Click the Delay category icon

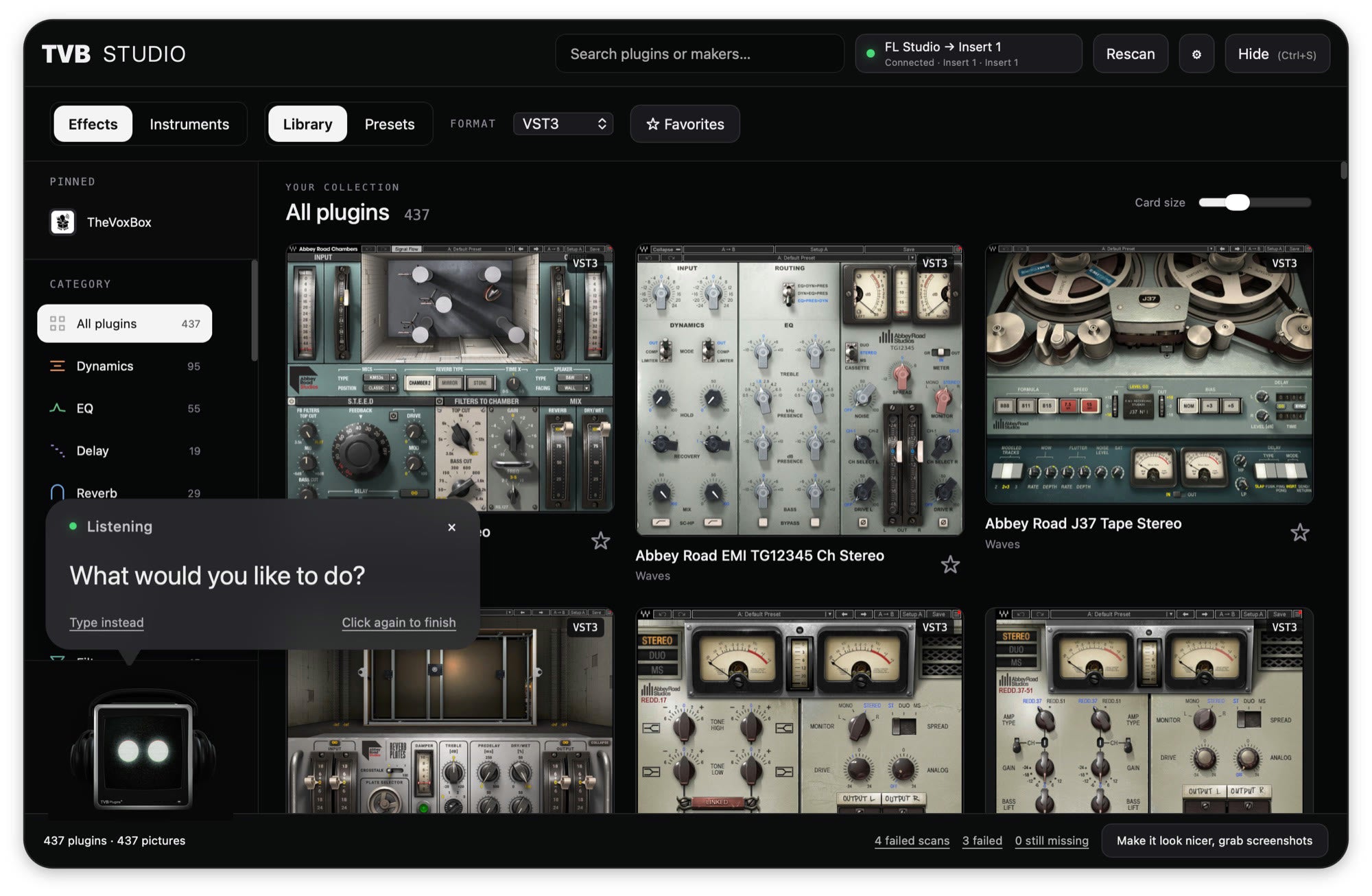[58, 450]
